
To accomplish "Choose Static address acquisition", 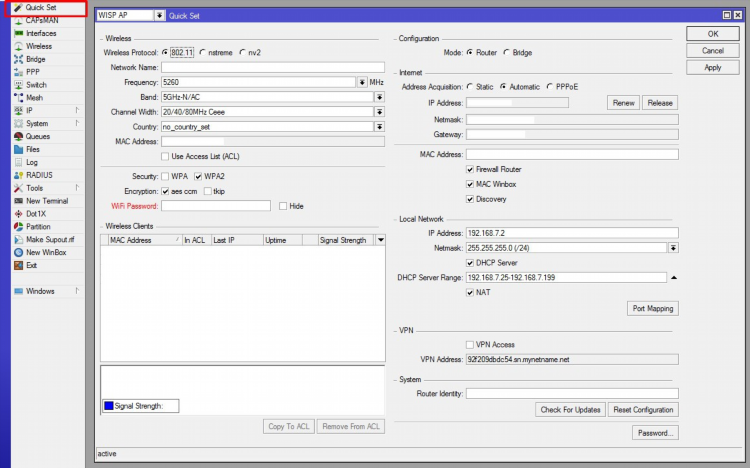I will tap(470, 87).
